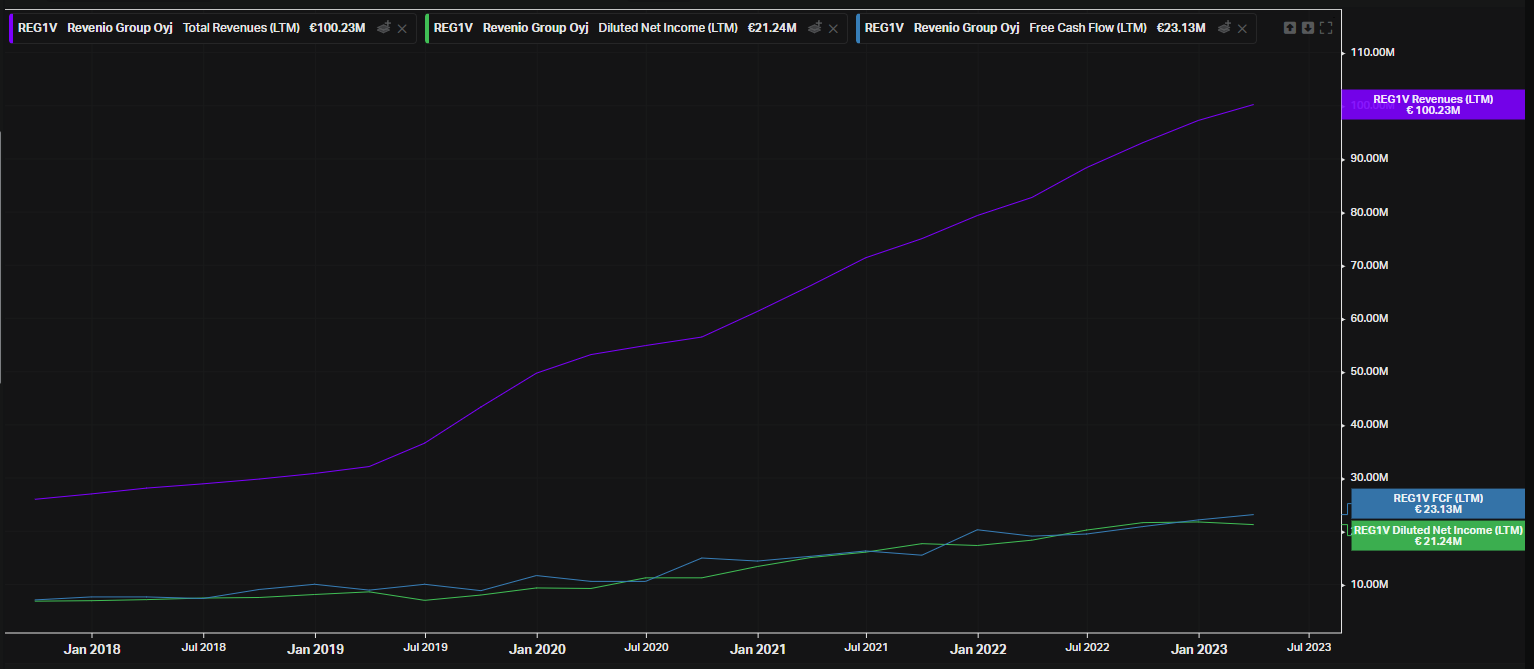
Task: Remove the Free Cash Flow (LTM) series
Action: pyautogui.click(x=1242, y=28)
